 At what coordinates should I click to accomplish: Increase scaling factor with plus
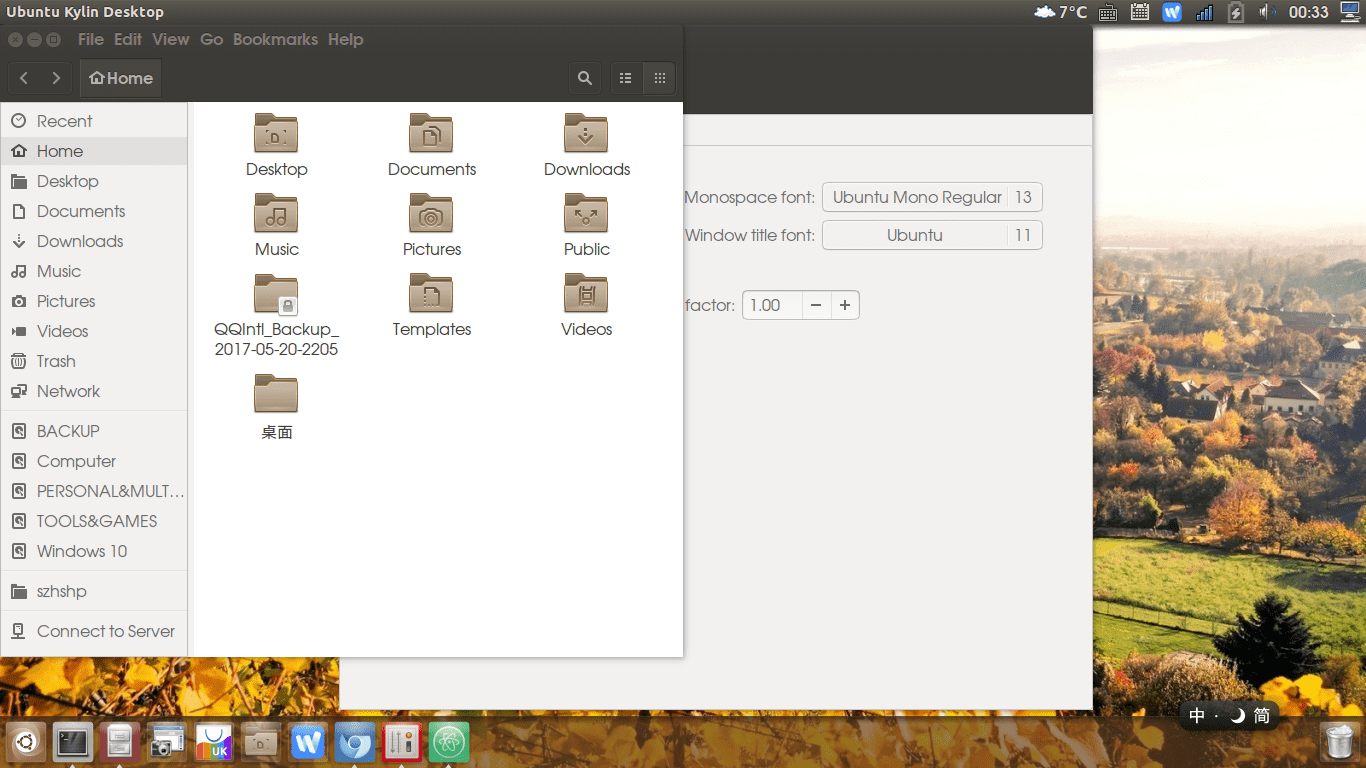845,305
